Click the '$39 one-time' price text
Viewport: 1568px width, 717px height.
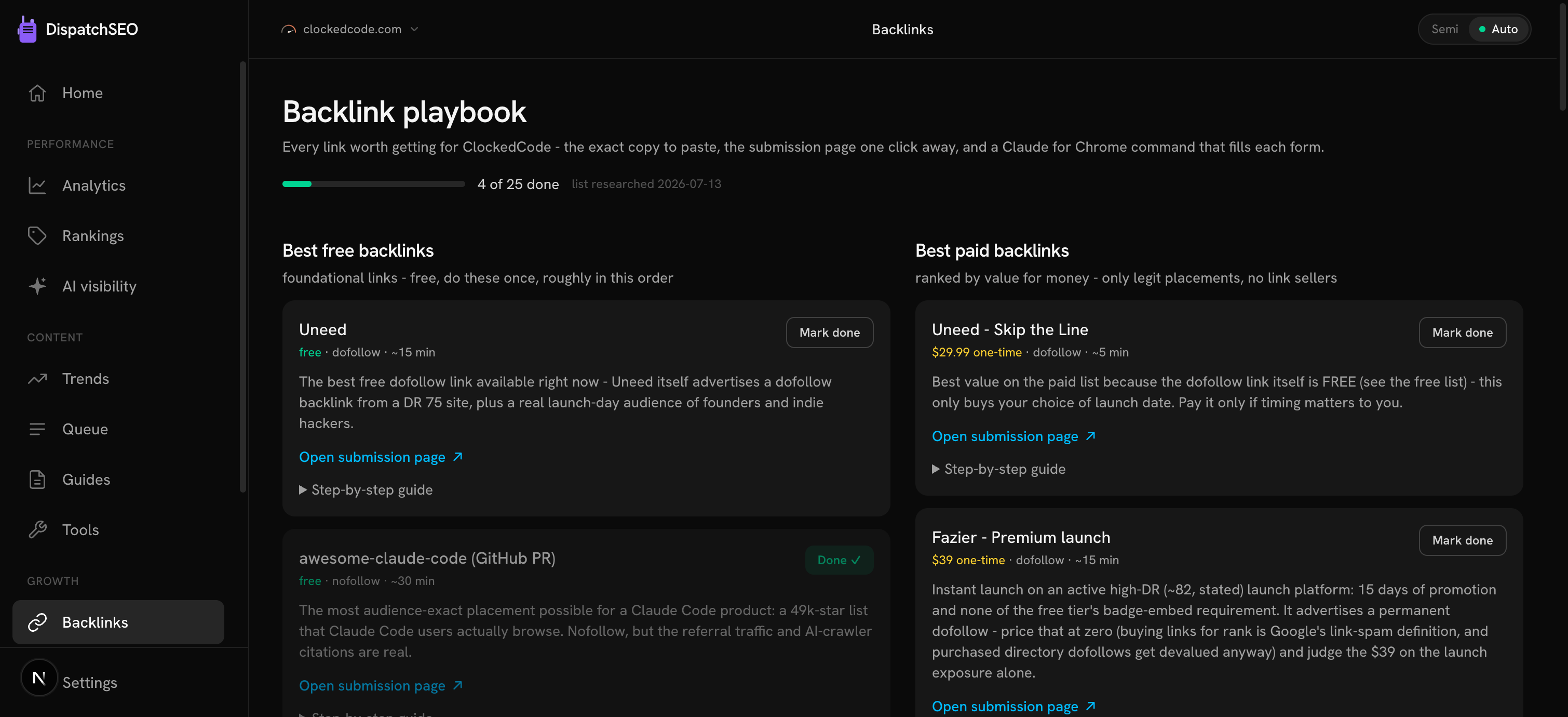pos(968,560)
